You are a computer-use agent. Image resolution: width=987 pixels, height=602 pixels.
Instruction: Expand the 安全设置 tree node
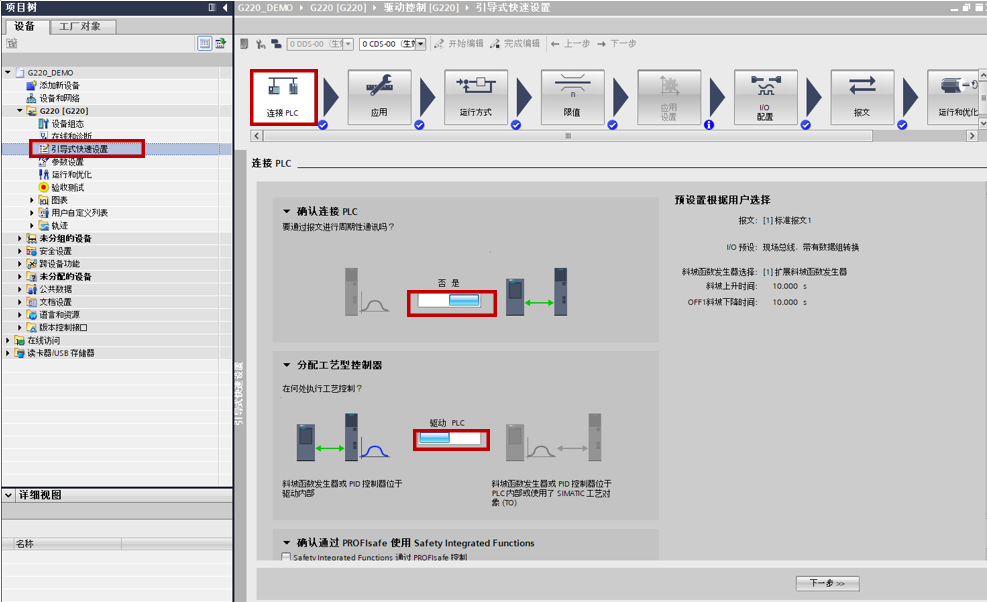point(21,251)
